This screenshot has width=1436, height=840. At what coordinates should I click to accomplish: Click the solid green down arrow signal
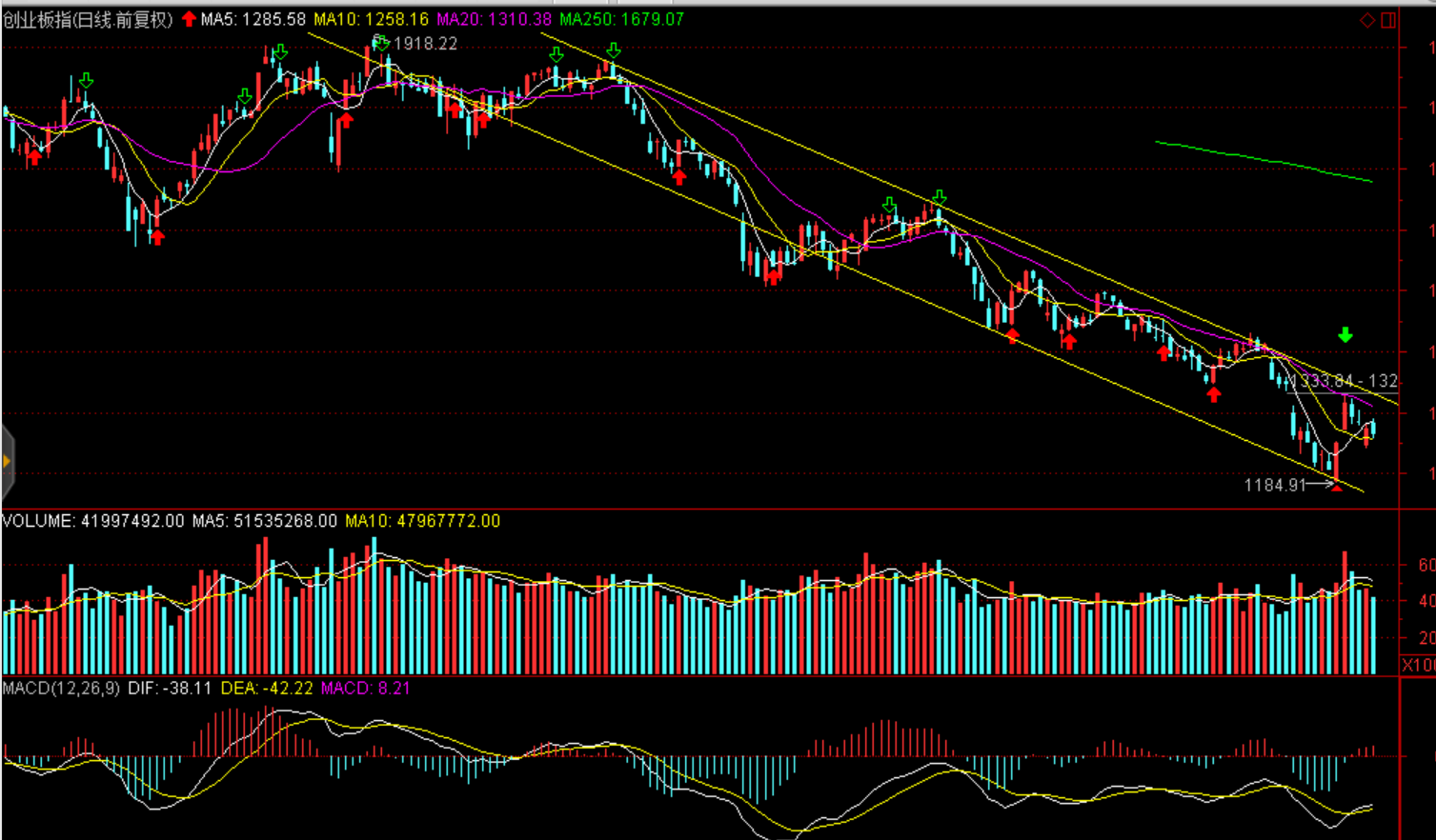click(x=1345, y=335)
